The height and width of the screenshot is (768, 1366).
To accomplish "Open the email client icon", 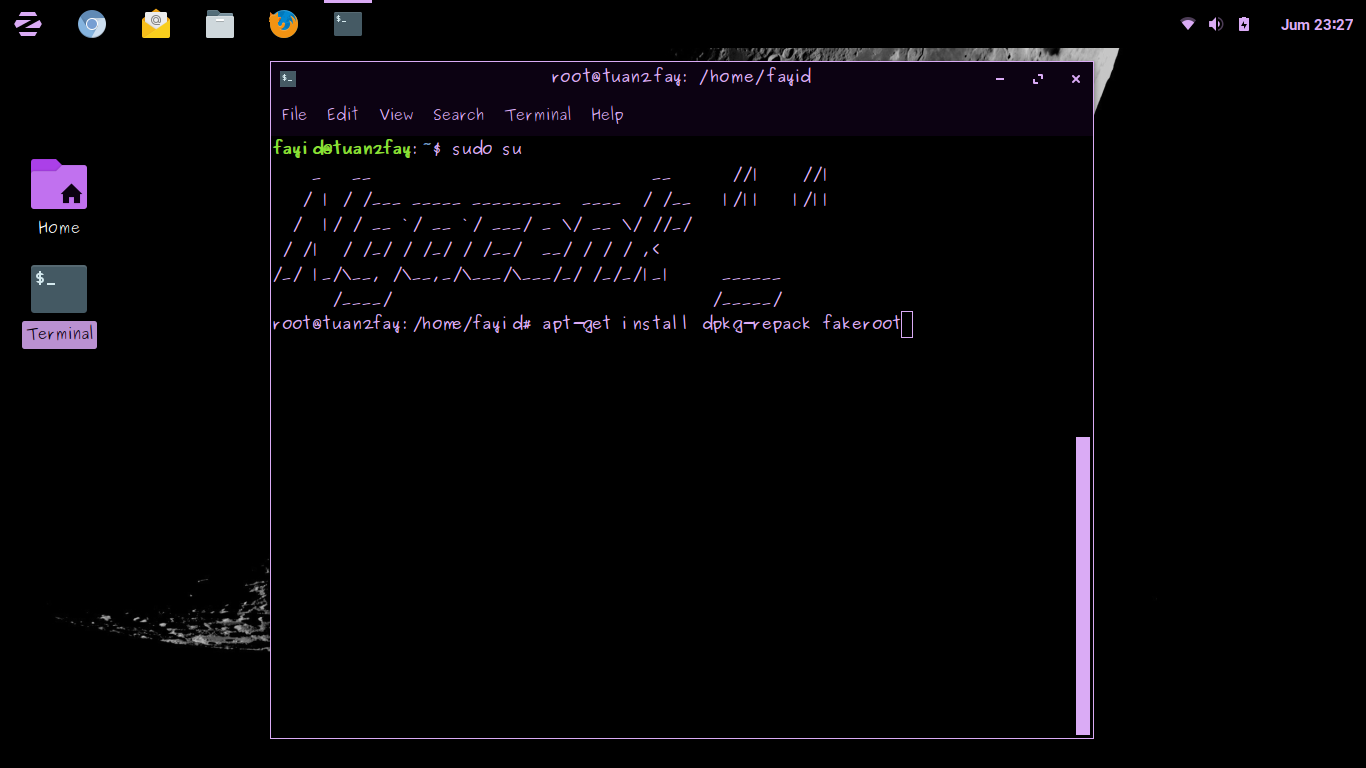I will 155,24.
